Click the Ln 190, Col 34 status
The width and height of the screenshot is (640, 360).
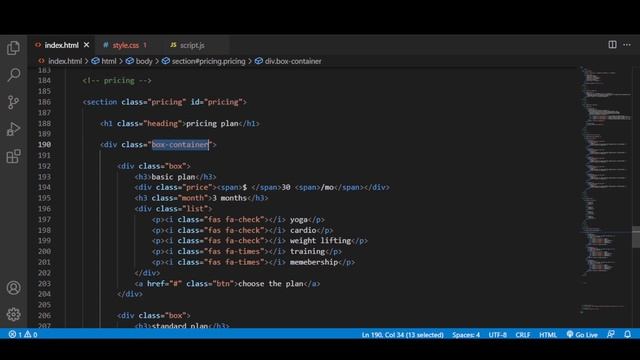click(x=402, y=335)
